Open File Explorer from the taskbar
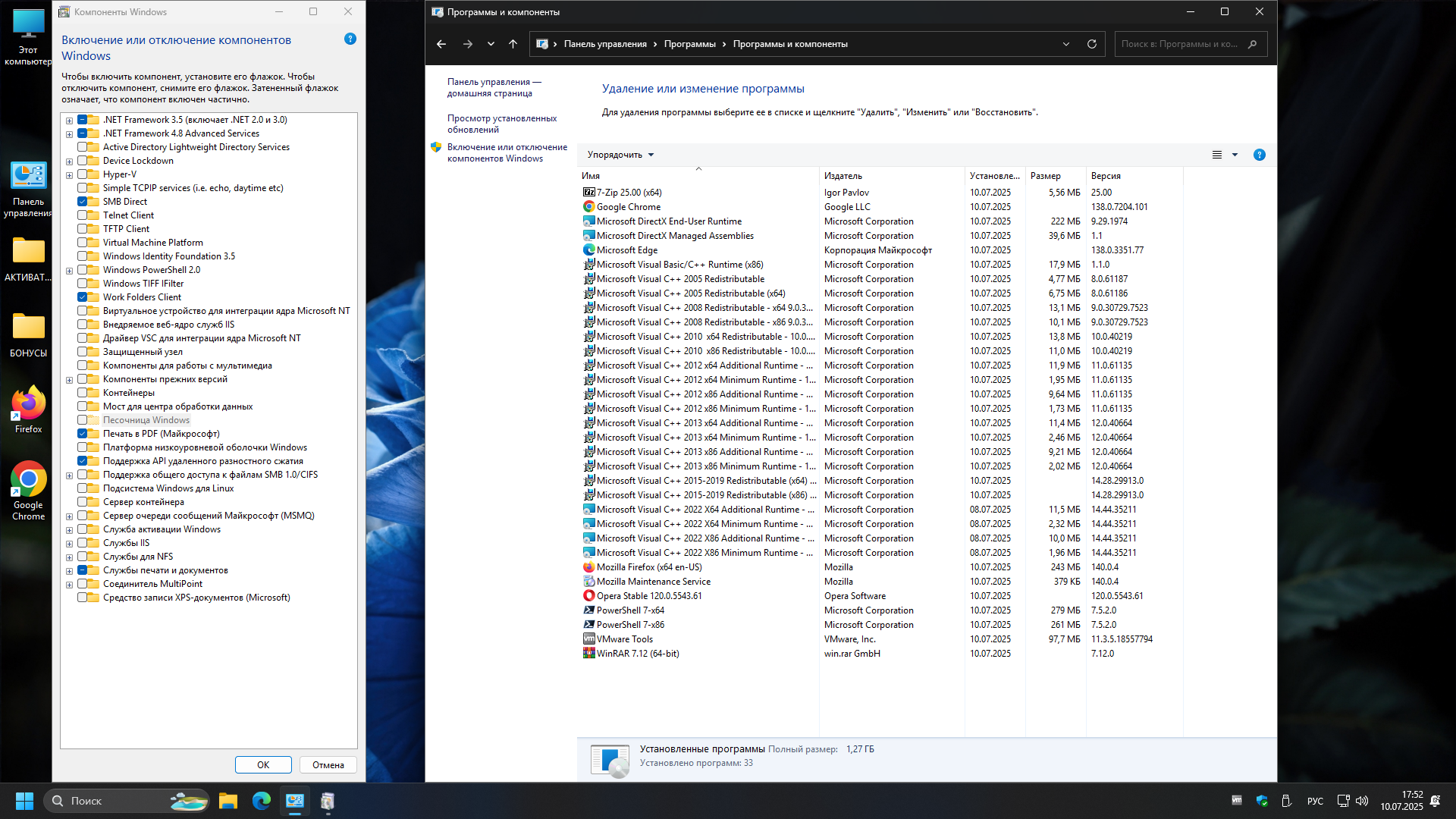Image resolution: width=1456 pixels, height=819 pixels. [228, 801]
